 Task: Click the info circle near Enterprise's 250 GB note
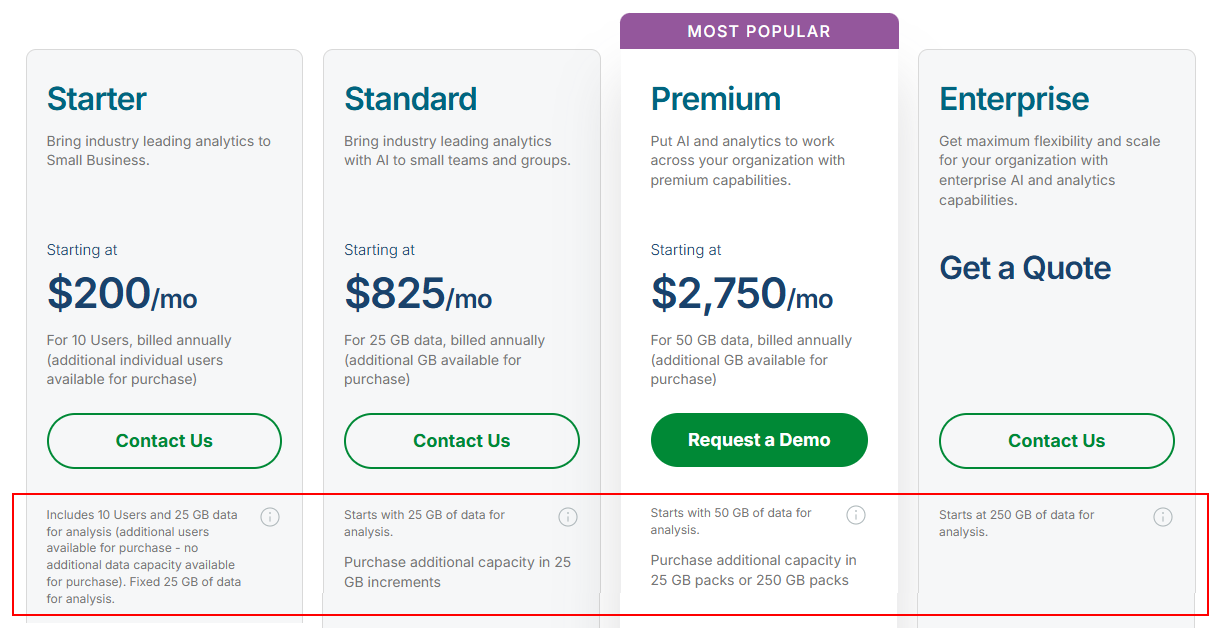1162,516
